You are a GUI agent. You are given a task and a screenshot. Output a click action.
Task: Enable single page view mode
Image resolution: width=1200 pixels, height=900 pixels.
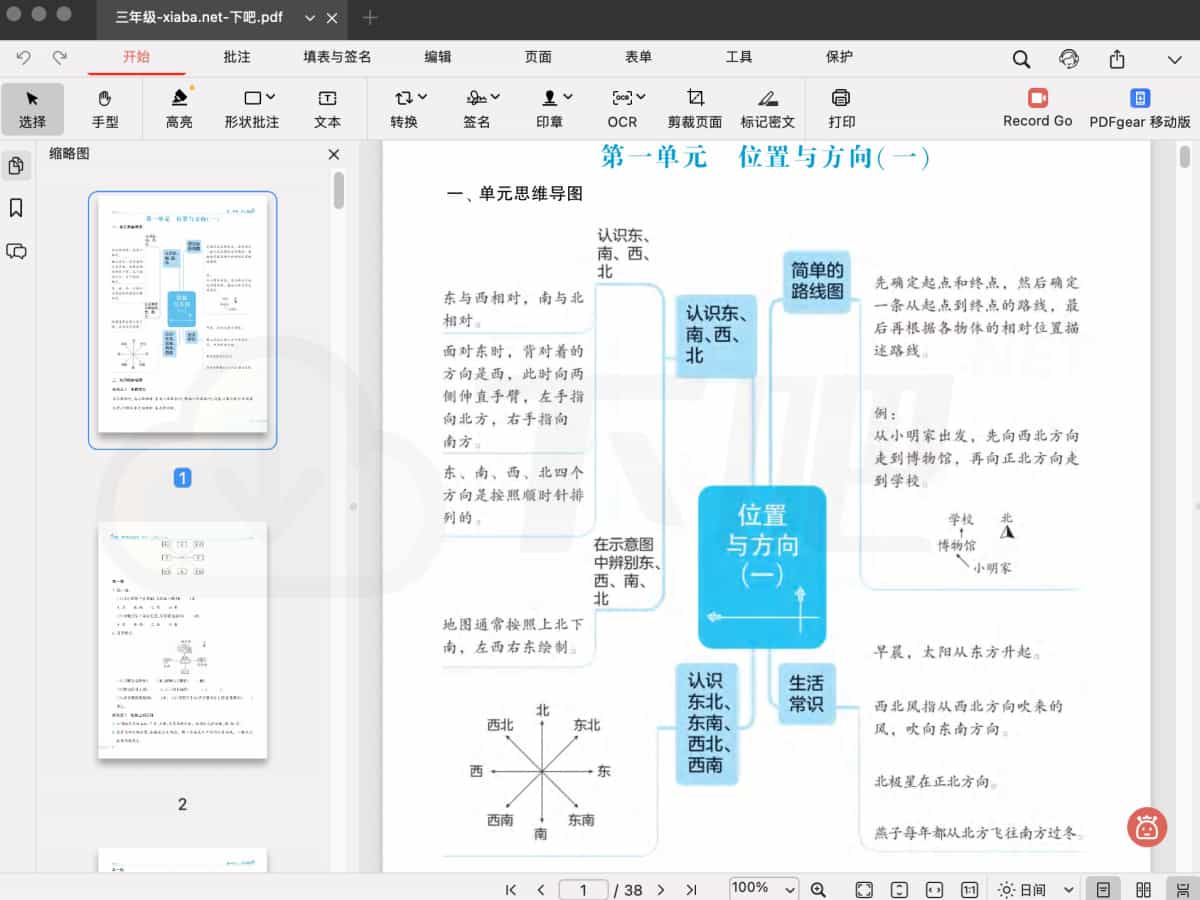tap(1103, 889)
